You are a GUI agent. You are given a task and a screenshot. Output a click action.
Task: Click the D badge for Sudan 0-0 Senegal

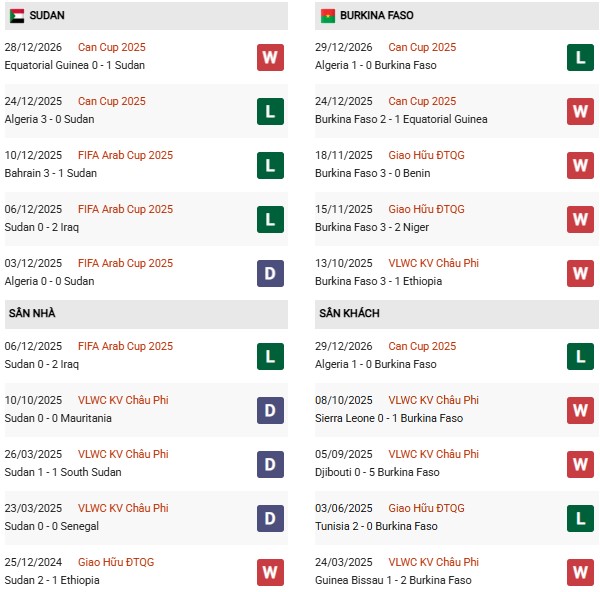(270, 517)
